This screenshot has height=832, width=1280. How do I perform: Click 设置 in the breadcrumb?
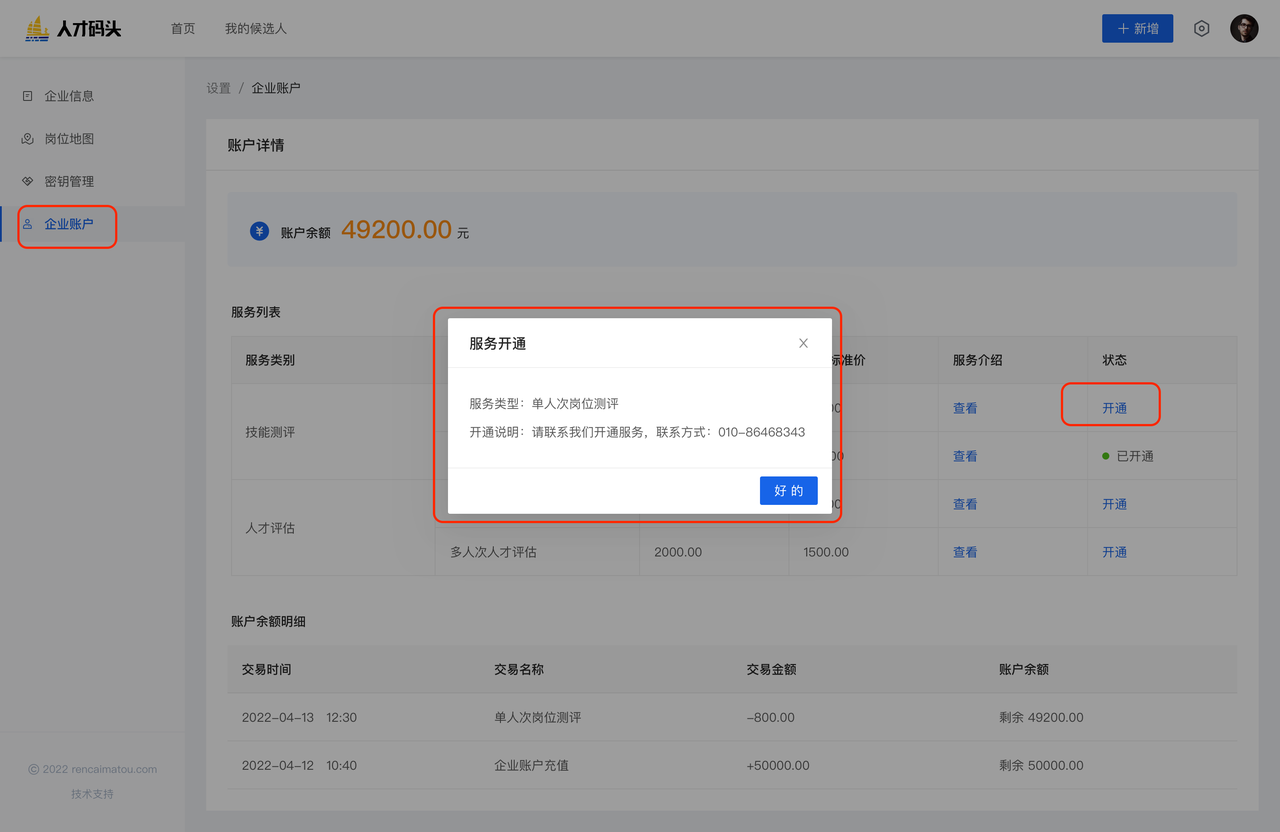218,88
